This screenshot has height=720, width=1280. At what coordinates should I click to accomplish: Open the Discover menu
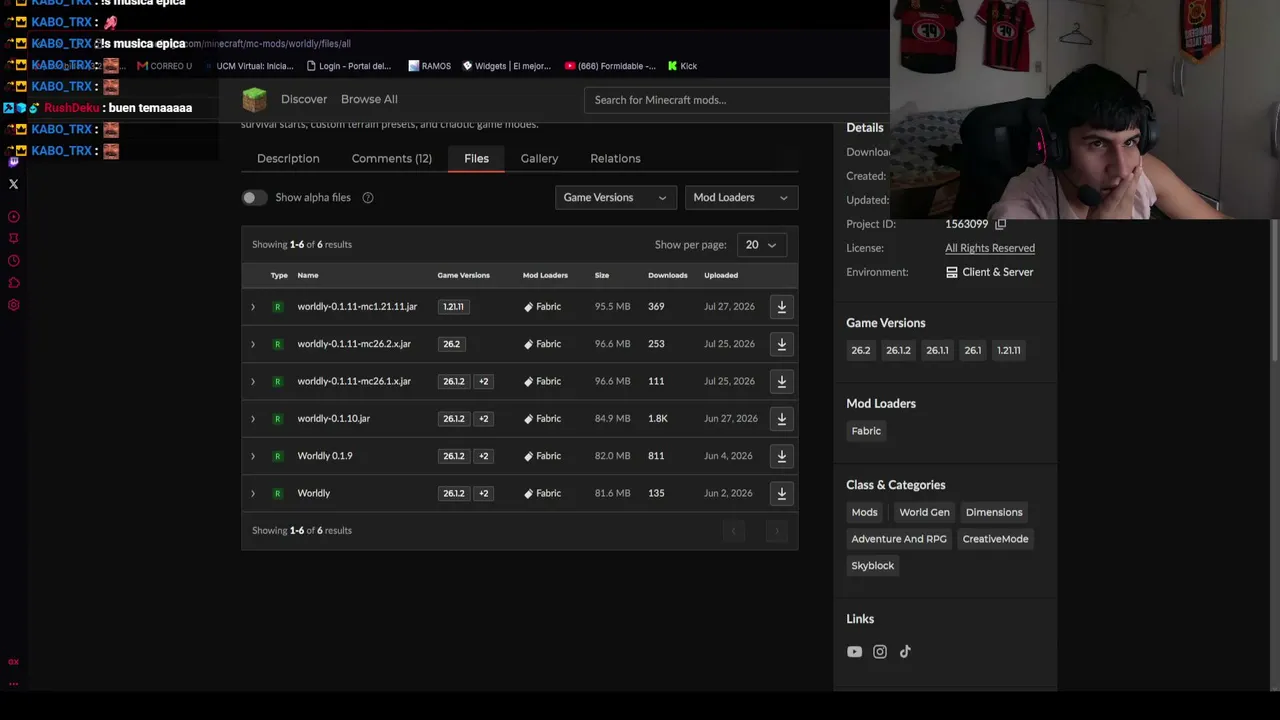(x=304, y=99)
